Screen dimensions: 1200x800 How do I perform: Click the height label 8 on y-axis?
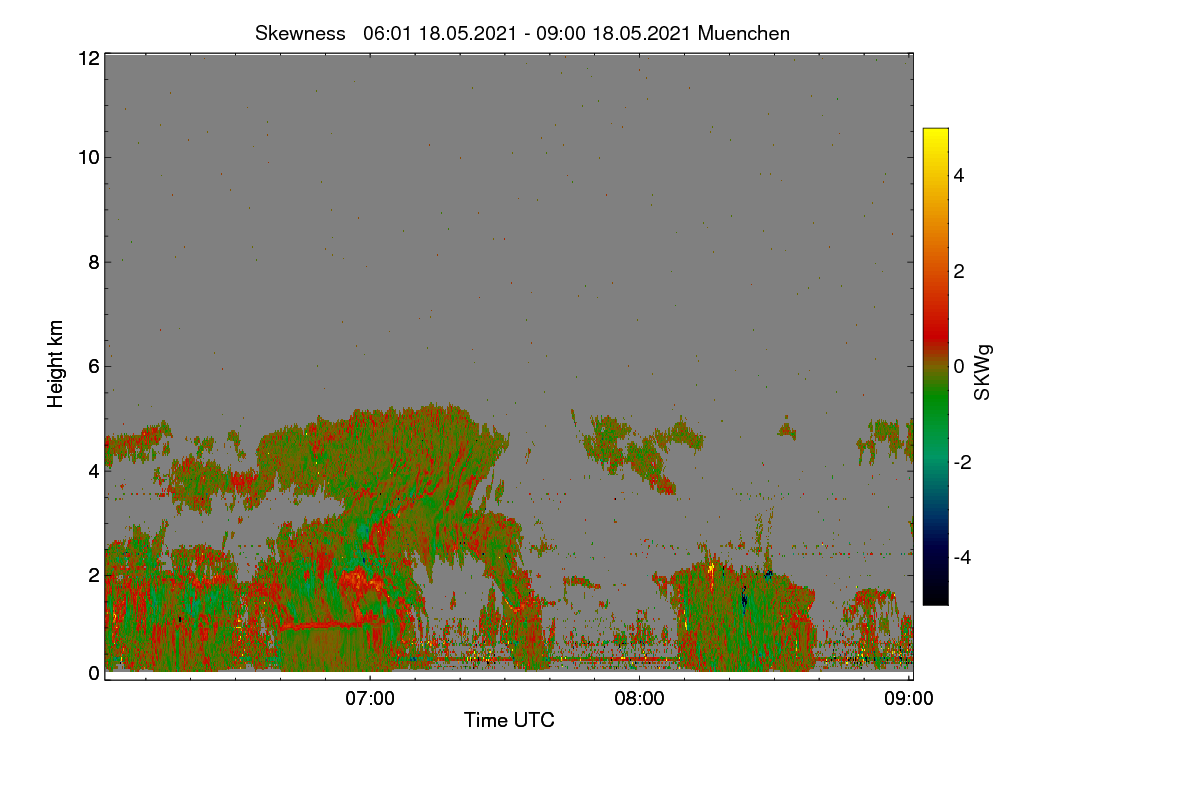point(92,262)
